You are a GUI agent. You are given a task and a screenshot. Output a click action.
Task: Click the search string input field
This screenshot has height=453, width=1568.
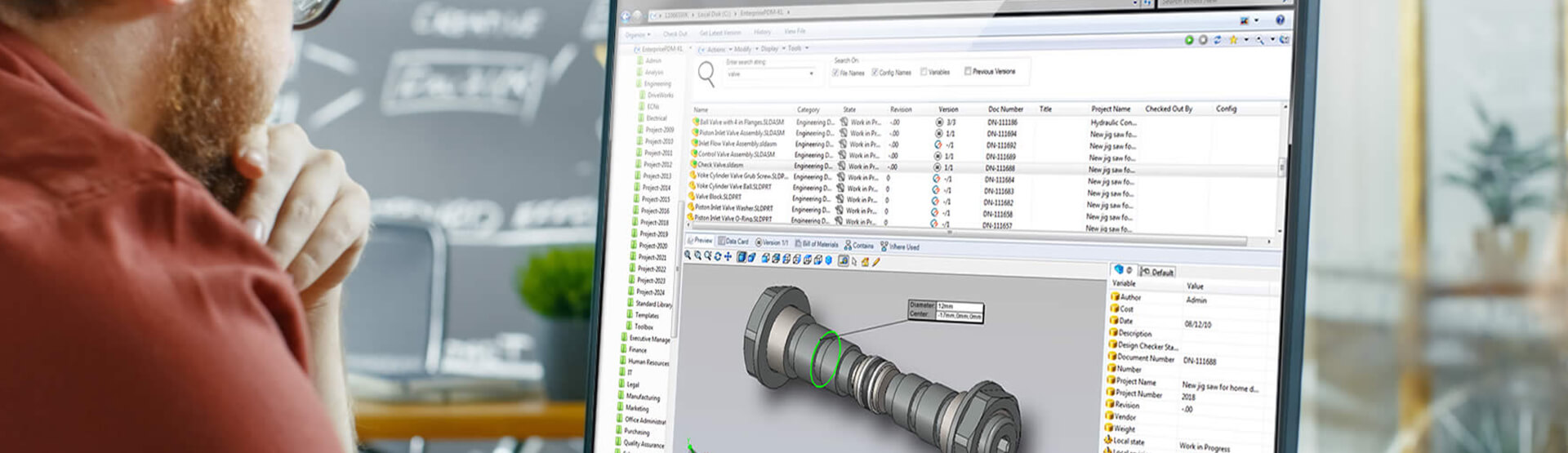[770, 73]
